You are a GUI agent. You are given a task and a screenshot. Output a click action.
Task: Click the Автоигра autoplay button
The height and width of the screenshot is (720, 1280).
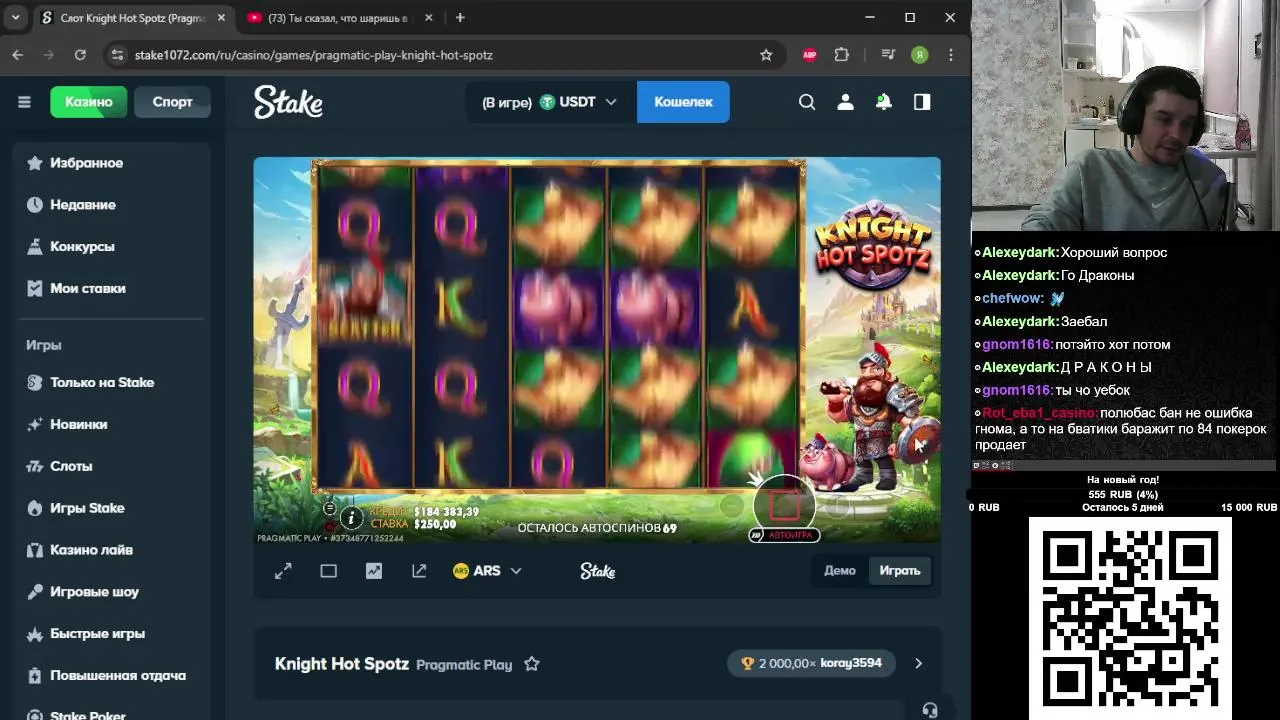pyautogui.click(x=784, y=535)
